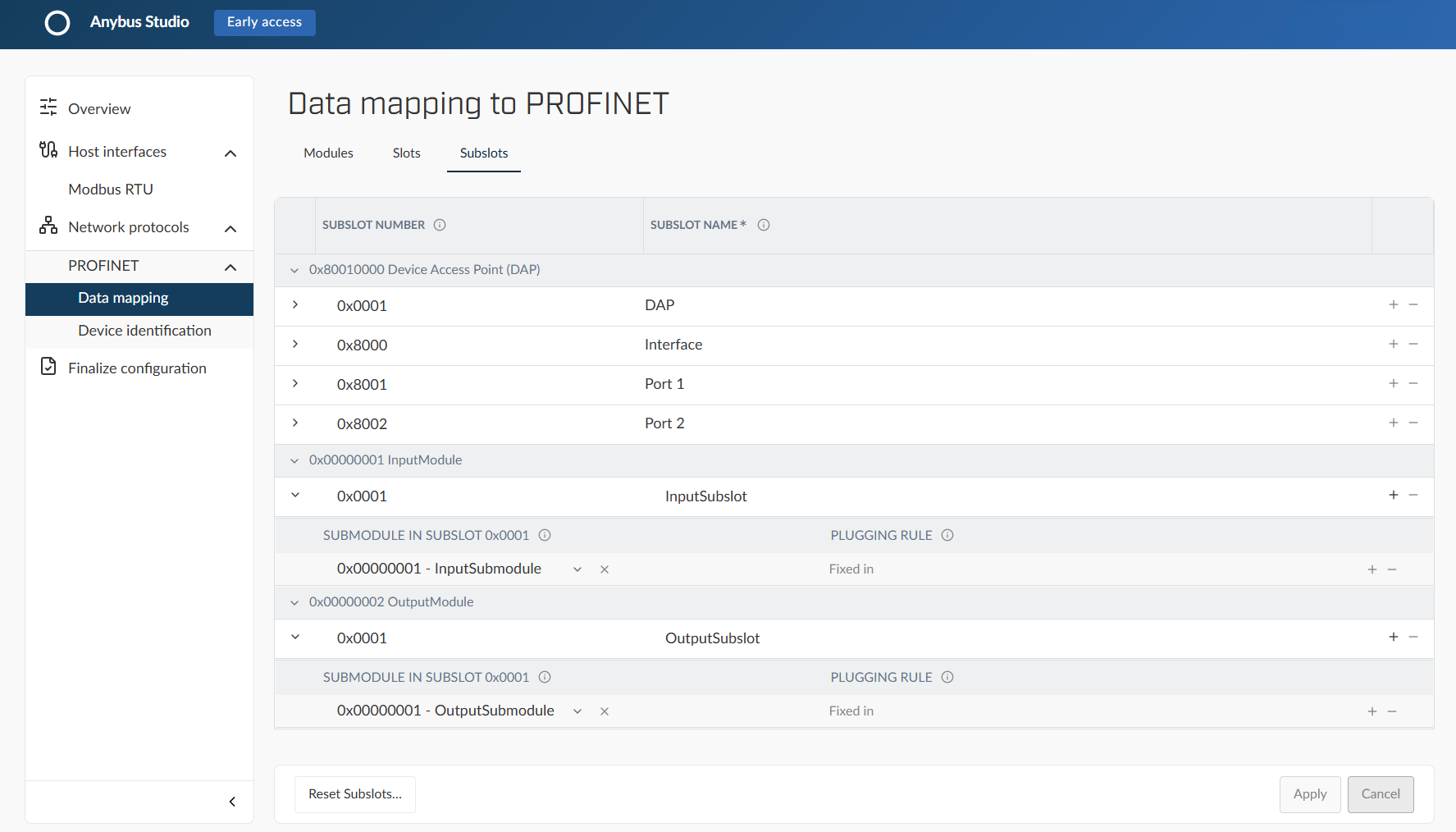1456x832 pixels.
Task: Click the Reset Subslots... button
Action: coord(355,794)
